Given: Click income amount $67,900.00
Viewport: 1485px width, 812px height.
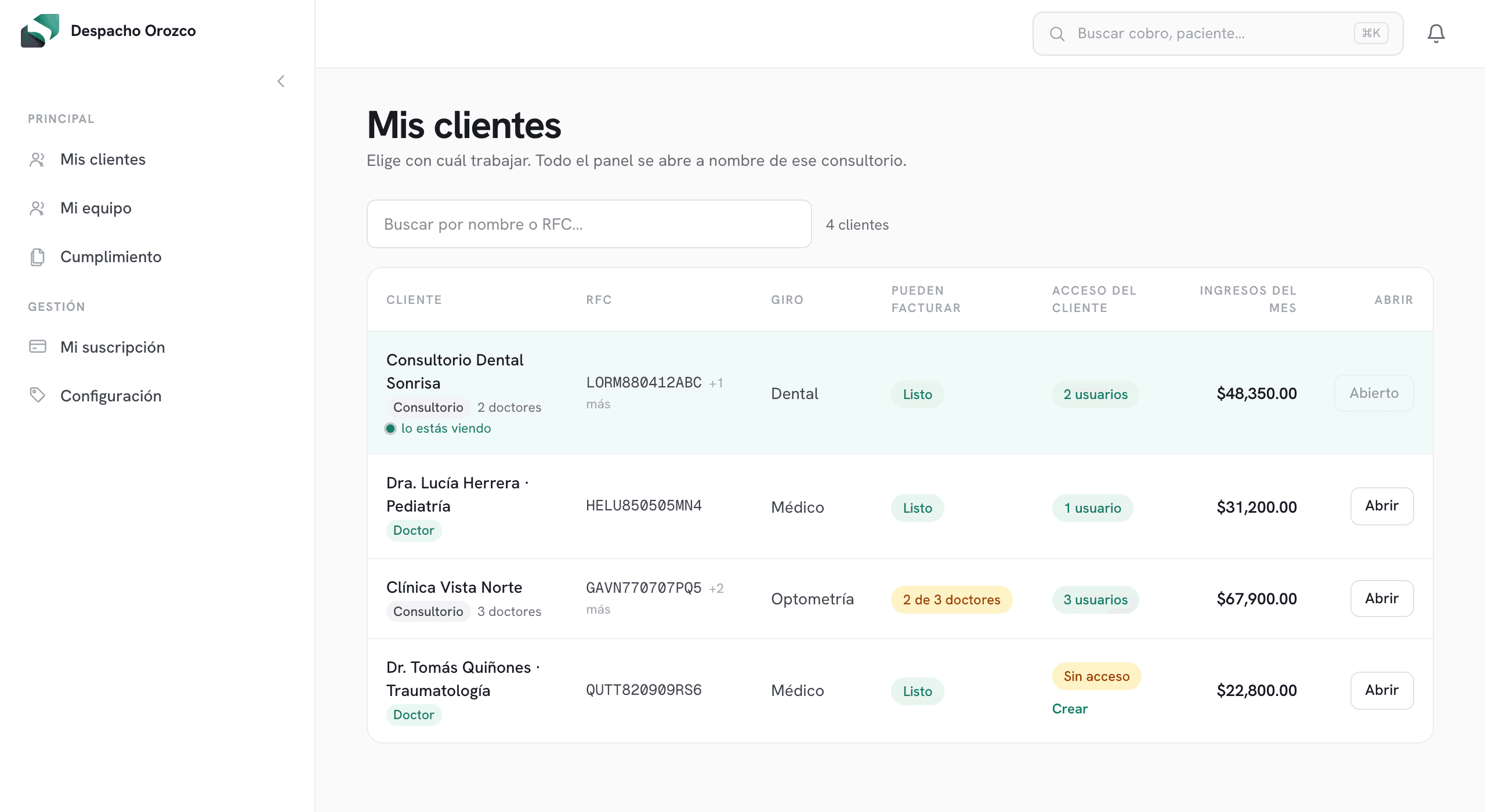Looking at the screenshot, I should (x=1256, y=599).
